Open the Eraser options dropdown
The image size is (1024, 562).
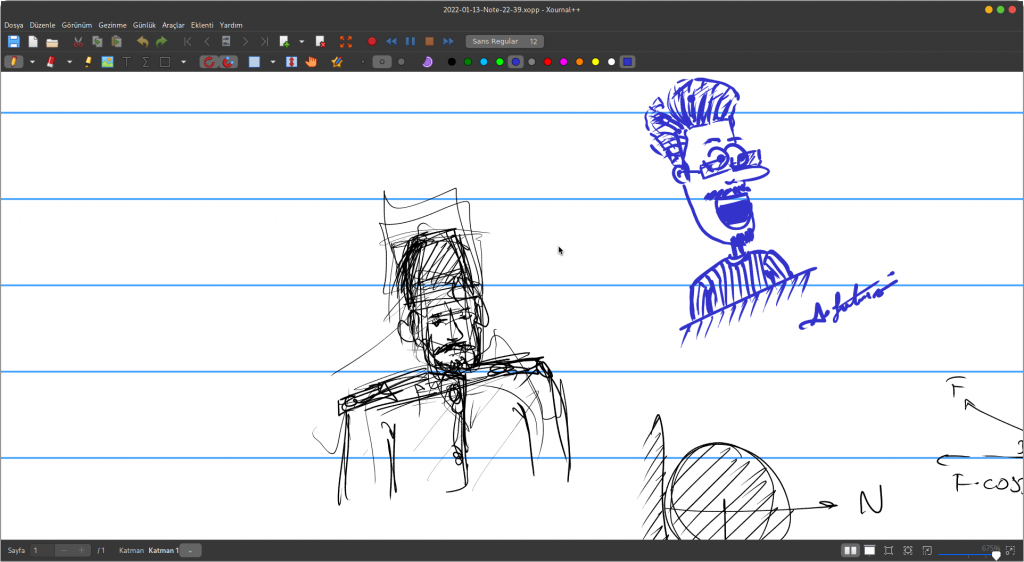(69, 62)
